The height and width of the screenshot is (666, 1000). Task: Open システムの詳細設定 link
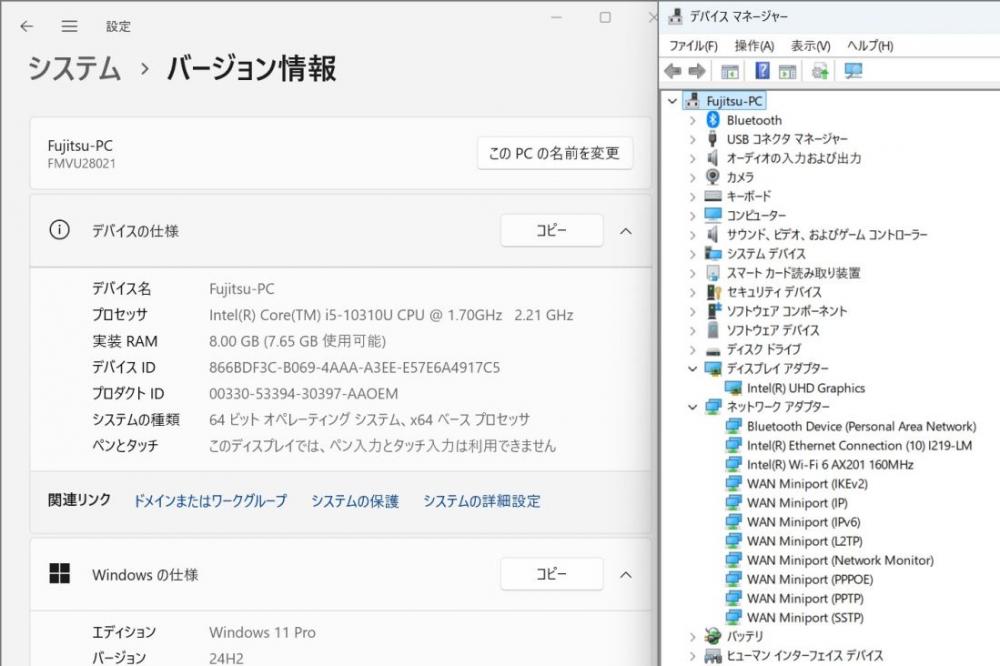pyautogui.click(x=482, y=501)
